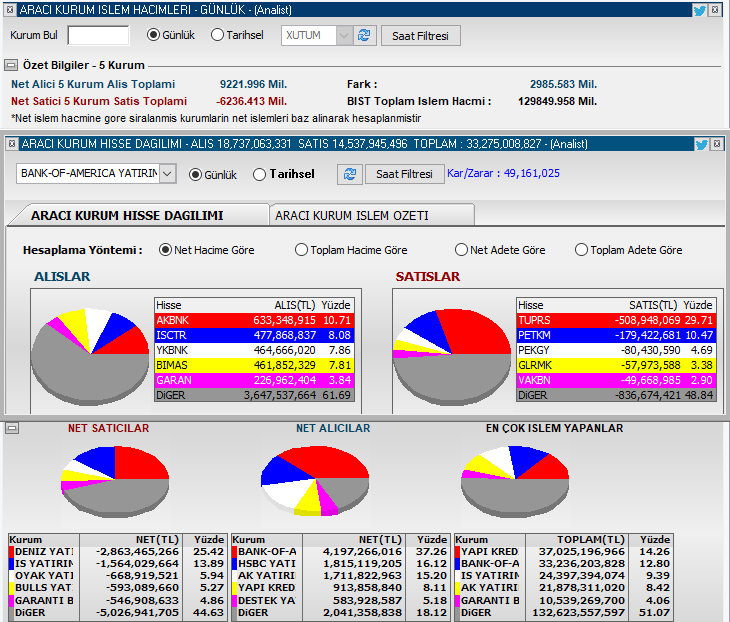730x622 pixels.
Task: Select TUPRS row in Satislar table
Action: click(616, 320)
